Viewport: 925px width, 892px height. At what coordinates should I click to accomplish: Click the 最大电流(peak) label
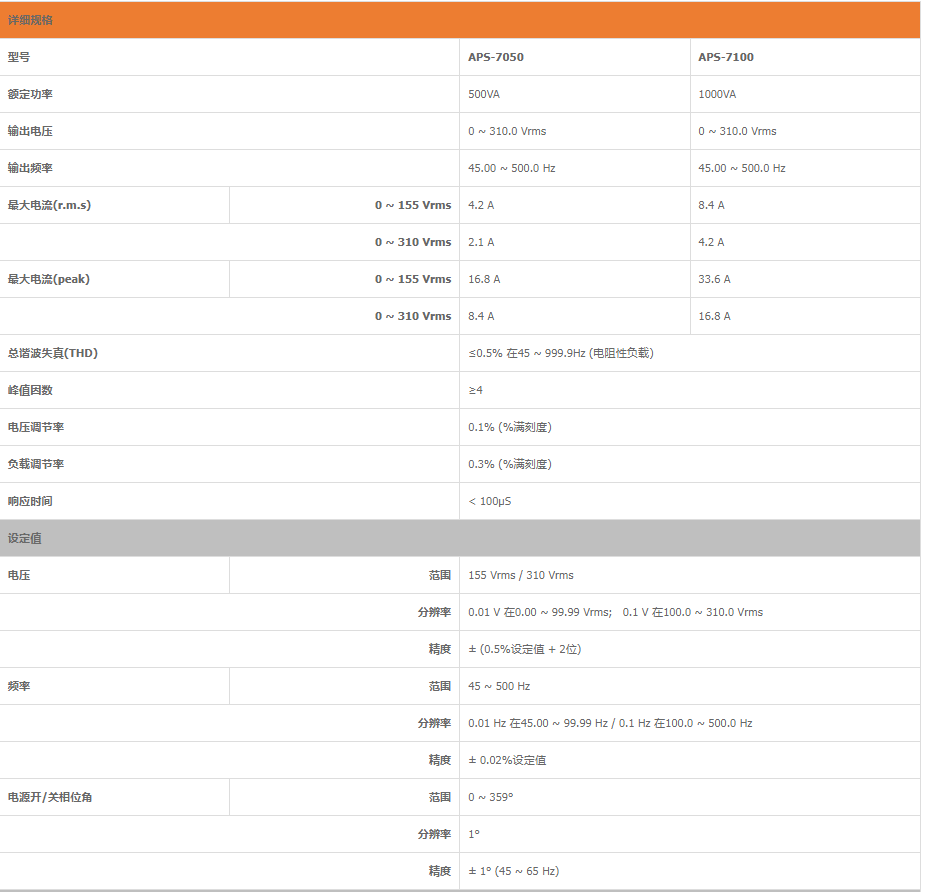point(48,279)
